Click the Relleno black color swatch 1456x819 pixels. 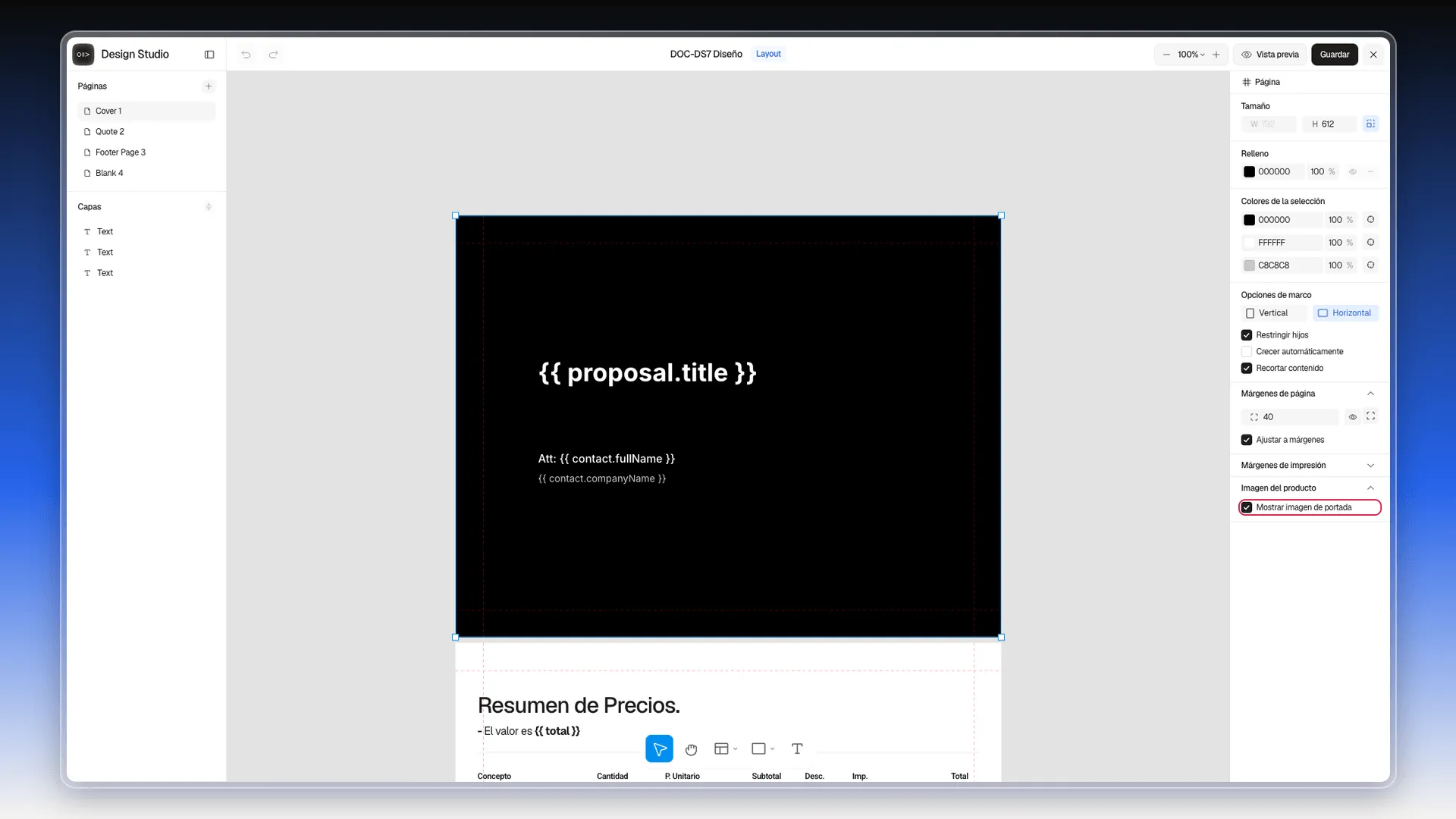(x=1249, y=172)
